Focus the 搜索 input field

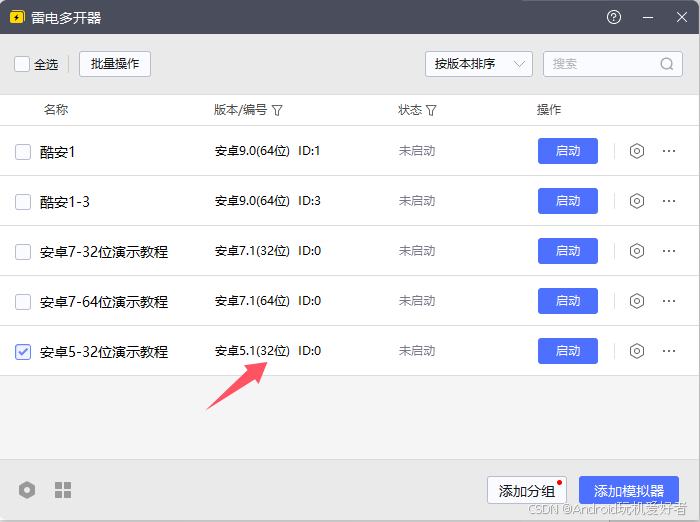tap(612, 64)
